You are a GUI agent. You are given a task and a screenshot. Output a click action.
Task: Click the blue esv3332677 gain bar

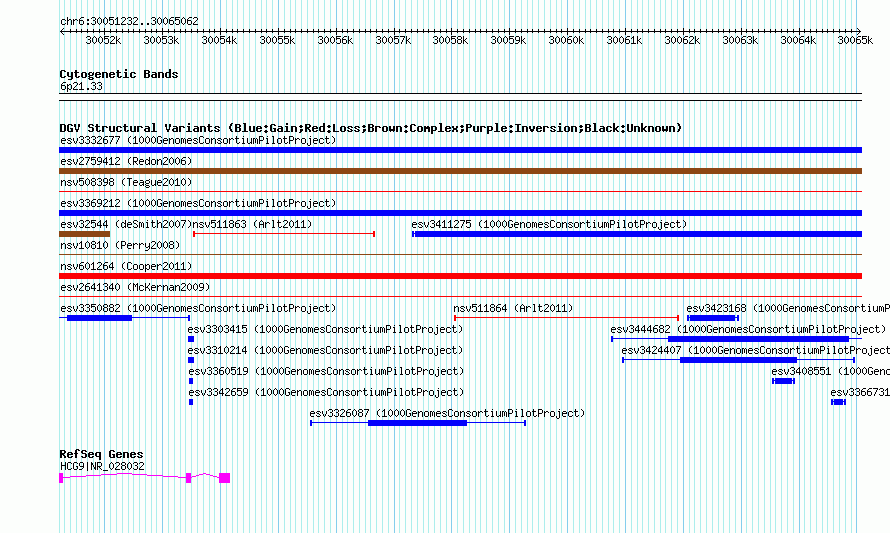click(460, 150)
